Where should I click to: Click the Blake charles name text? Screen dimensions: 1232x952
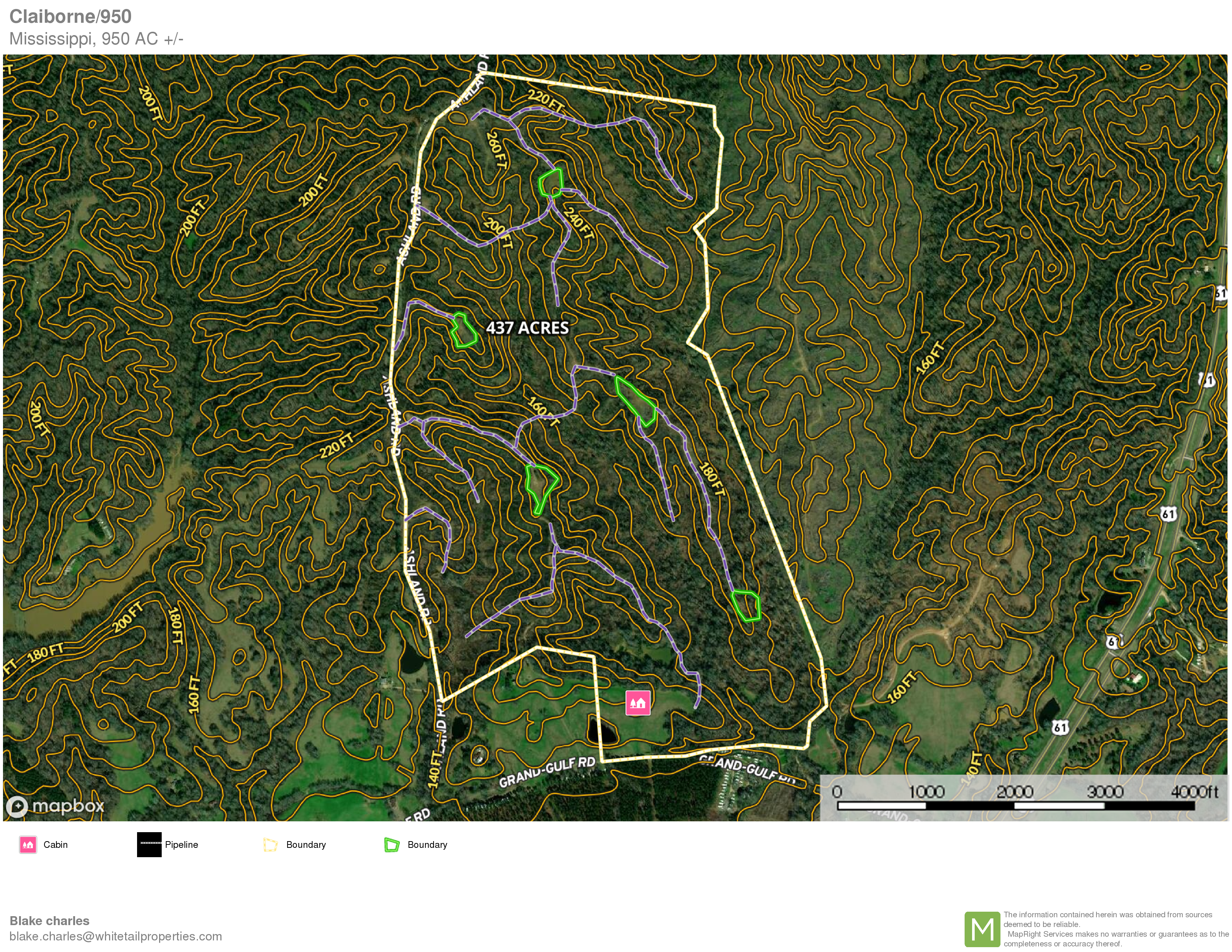50,920
